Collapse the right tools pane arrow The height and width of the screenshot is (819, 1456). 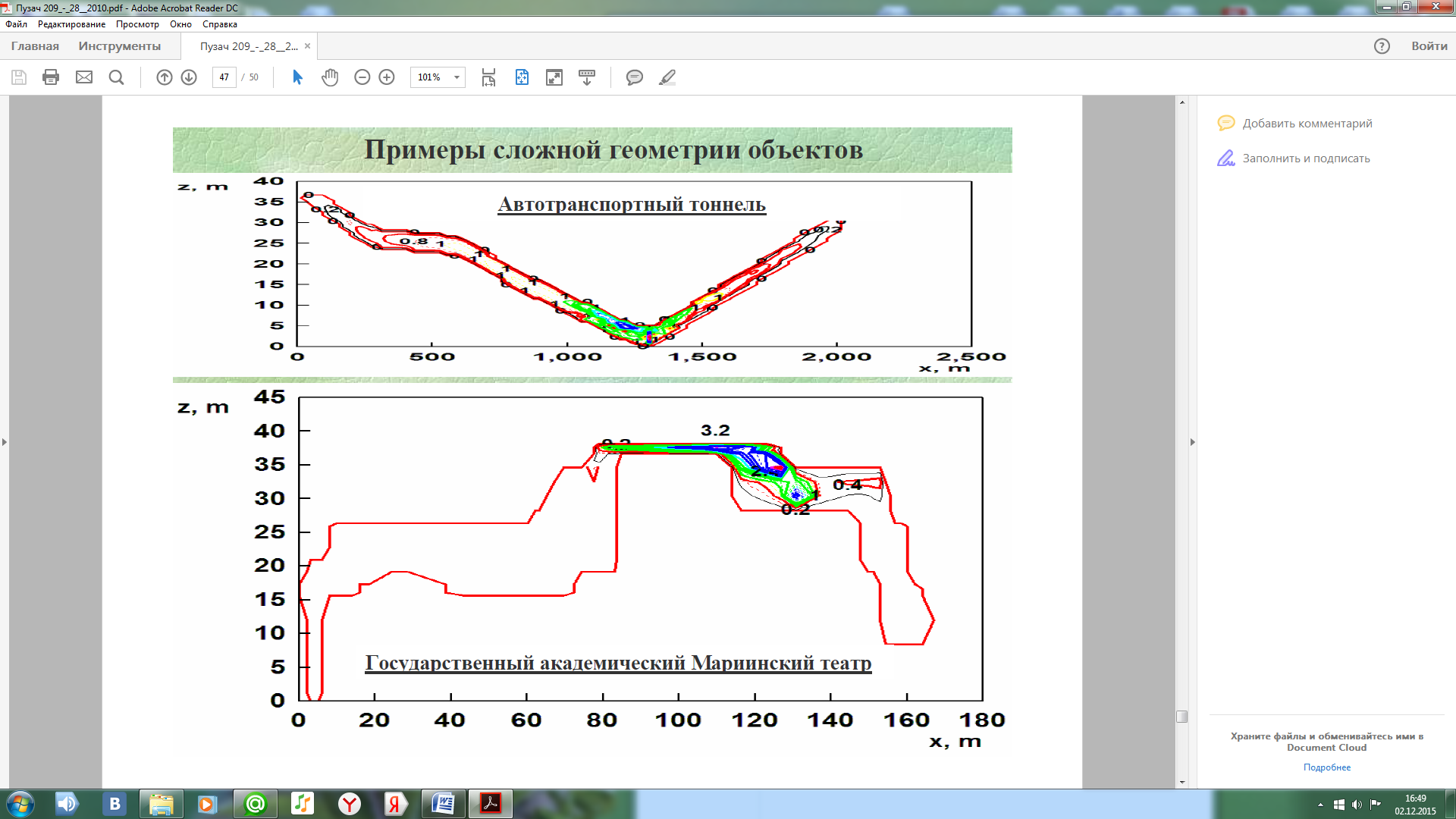pos(1192,442)
